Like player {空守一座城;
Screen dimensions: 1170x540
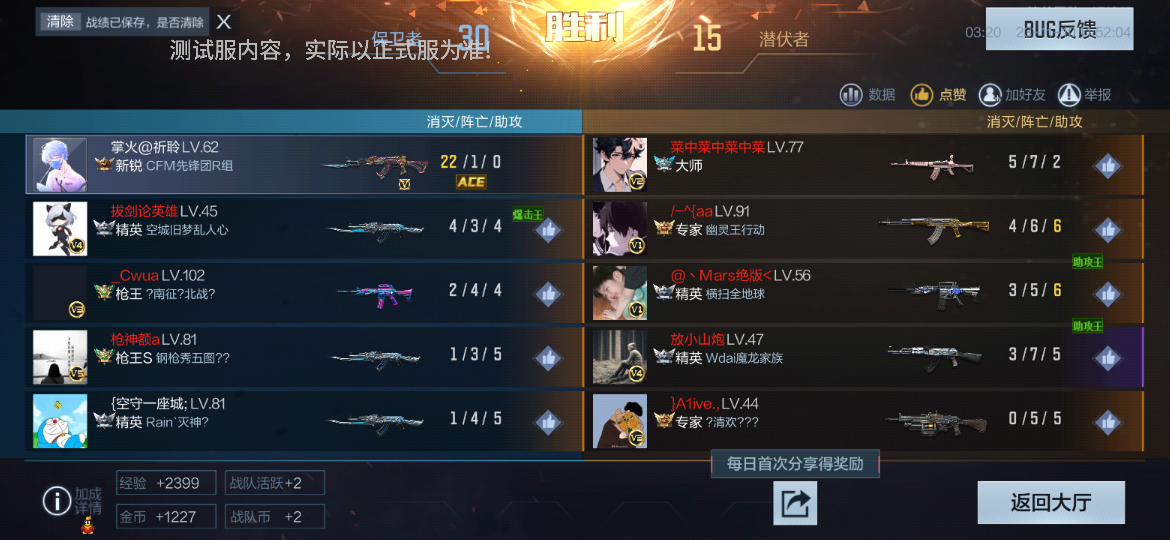coord(548,422)
